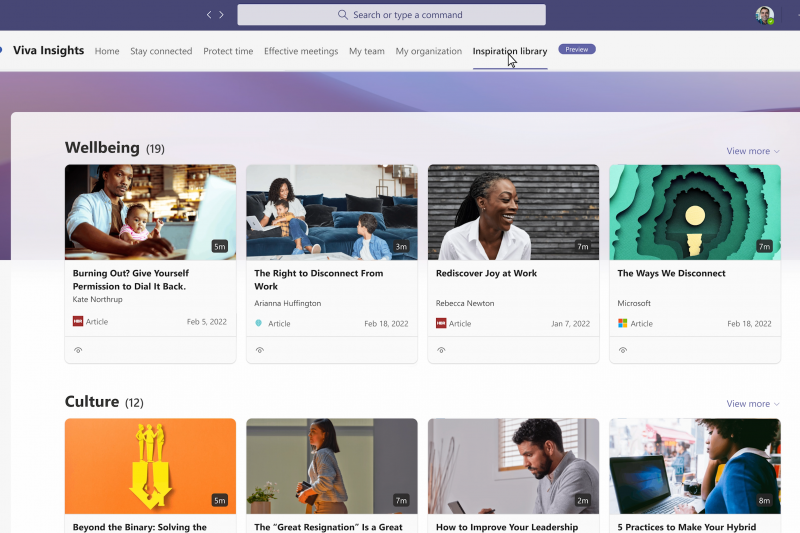
Task: Click the 5m badge on Beyond the Binary
Action: pyautogui.click(x=219, y=500)
